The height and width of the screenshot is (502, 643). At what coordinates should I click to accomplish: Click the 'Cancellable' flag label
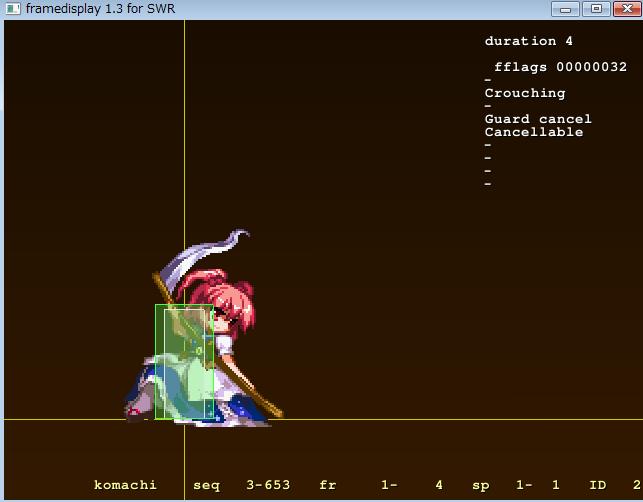(533, 132)
